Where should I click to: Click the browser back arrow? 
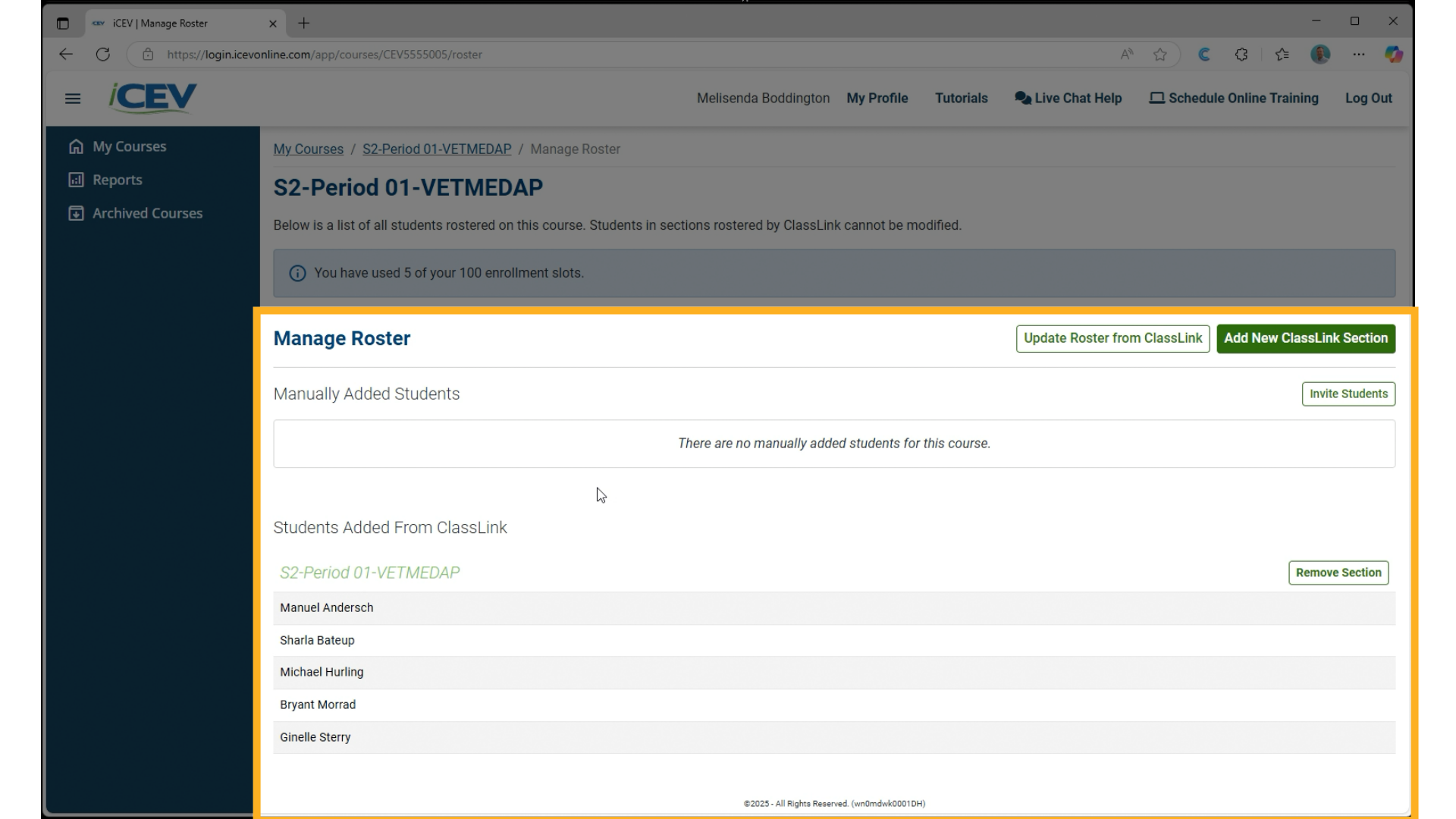(66, 54)
